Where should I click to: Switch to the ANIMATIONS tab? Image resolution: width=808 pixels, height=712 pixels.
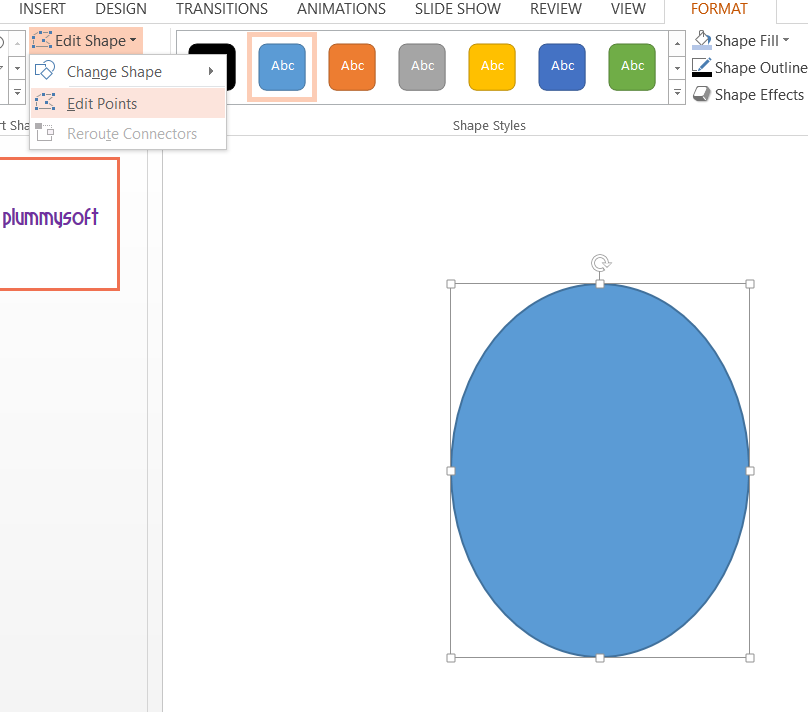(x=341, y=9)
